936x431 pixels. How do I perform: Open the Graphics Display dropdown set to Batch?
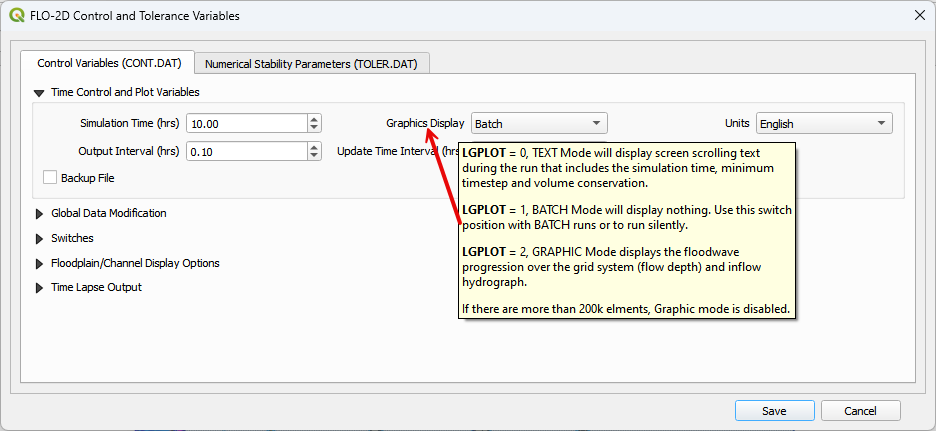pyautogui.click(x=539, y=124)
